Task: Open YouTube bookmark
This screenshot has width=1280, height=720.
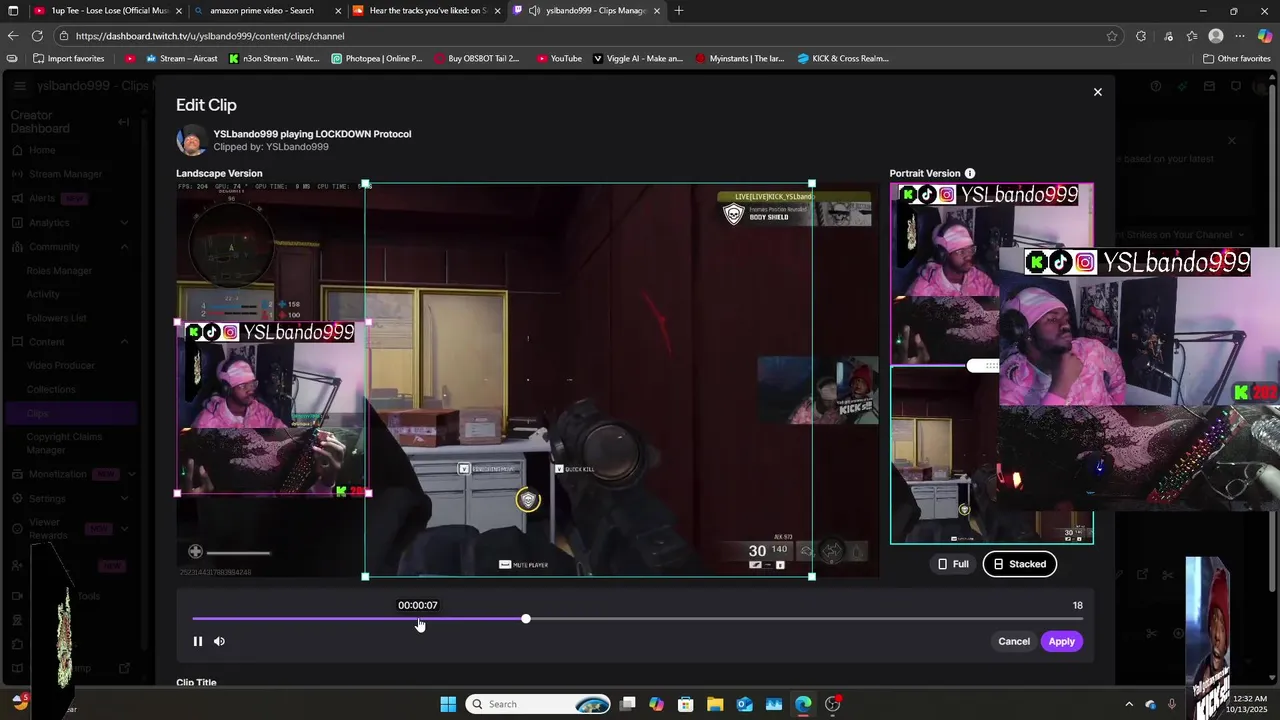Action: point(559,59)
